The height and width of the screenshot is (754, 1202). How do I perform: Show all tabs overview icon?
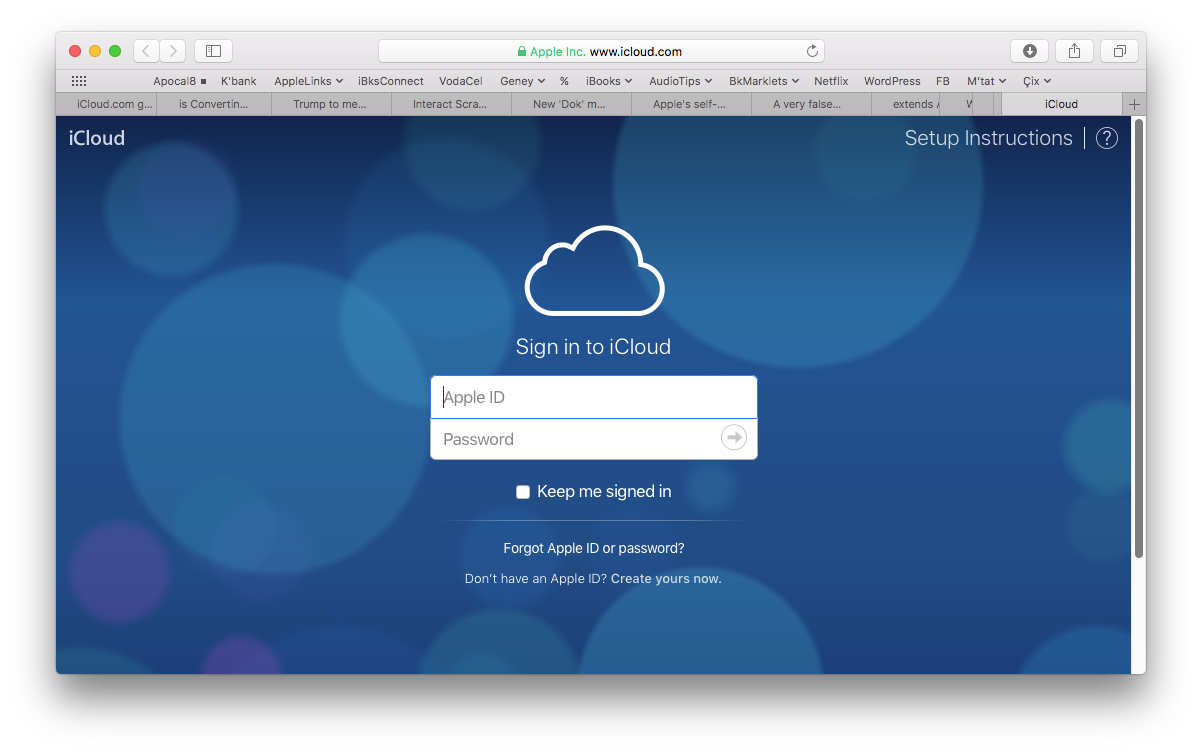coord(1119,51)
